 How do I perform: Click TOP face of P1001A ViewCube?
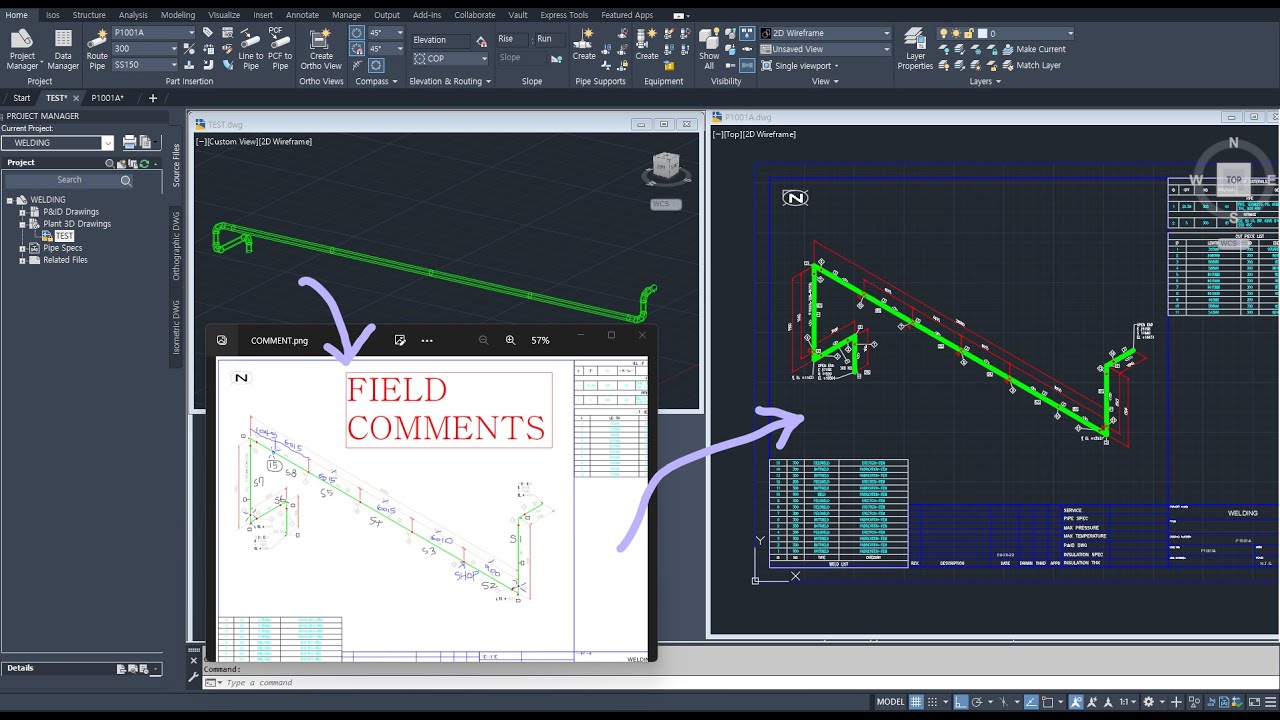pyautogui.click(x=1234, y=180)
